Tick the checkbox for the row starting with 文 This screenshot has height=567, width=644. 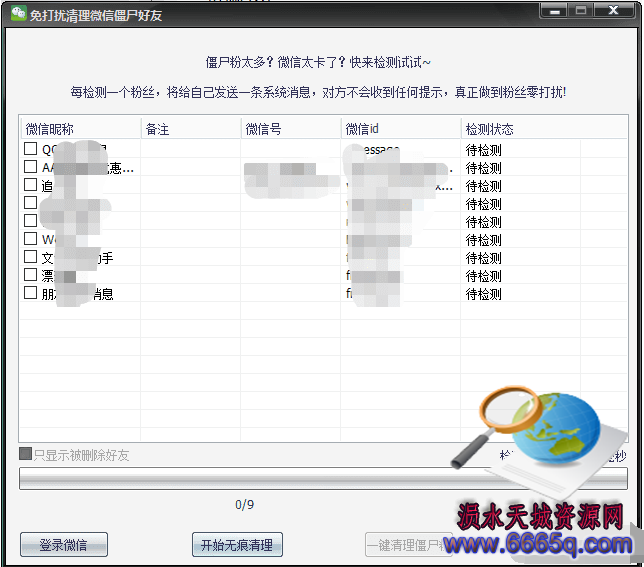(30, 257)
